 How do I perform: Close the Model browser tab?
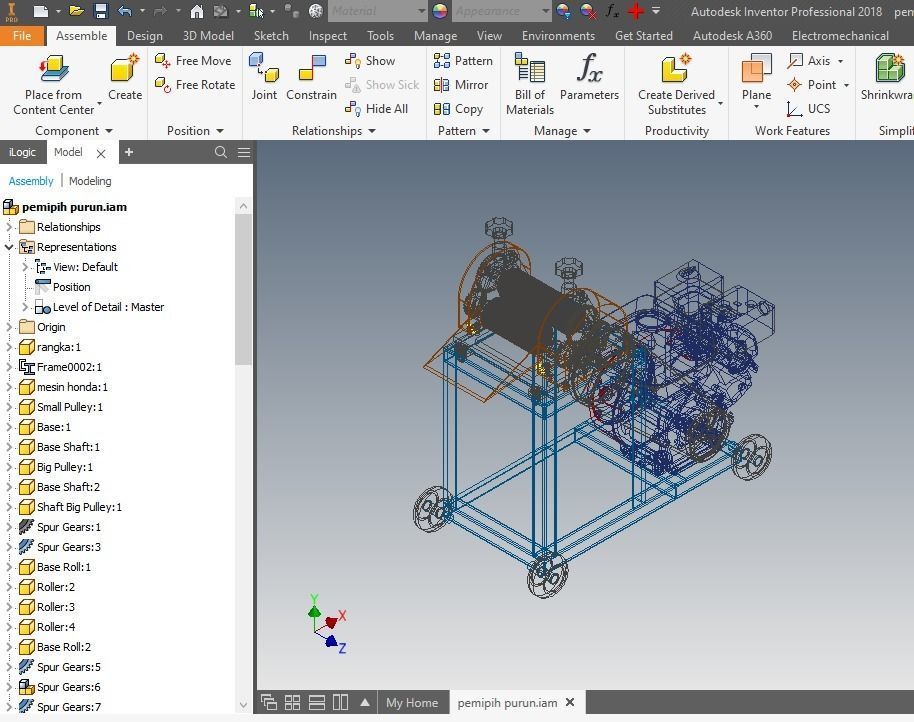tap(101, 153)
